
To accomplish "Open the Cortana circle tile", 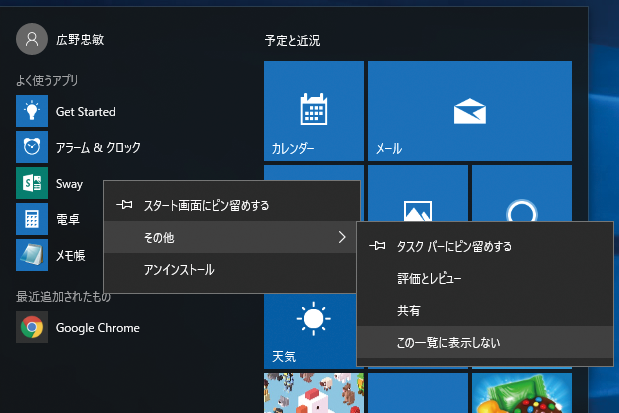I will [x=522, y=193].
